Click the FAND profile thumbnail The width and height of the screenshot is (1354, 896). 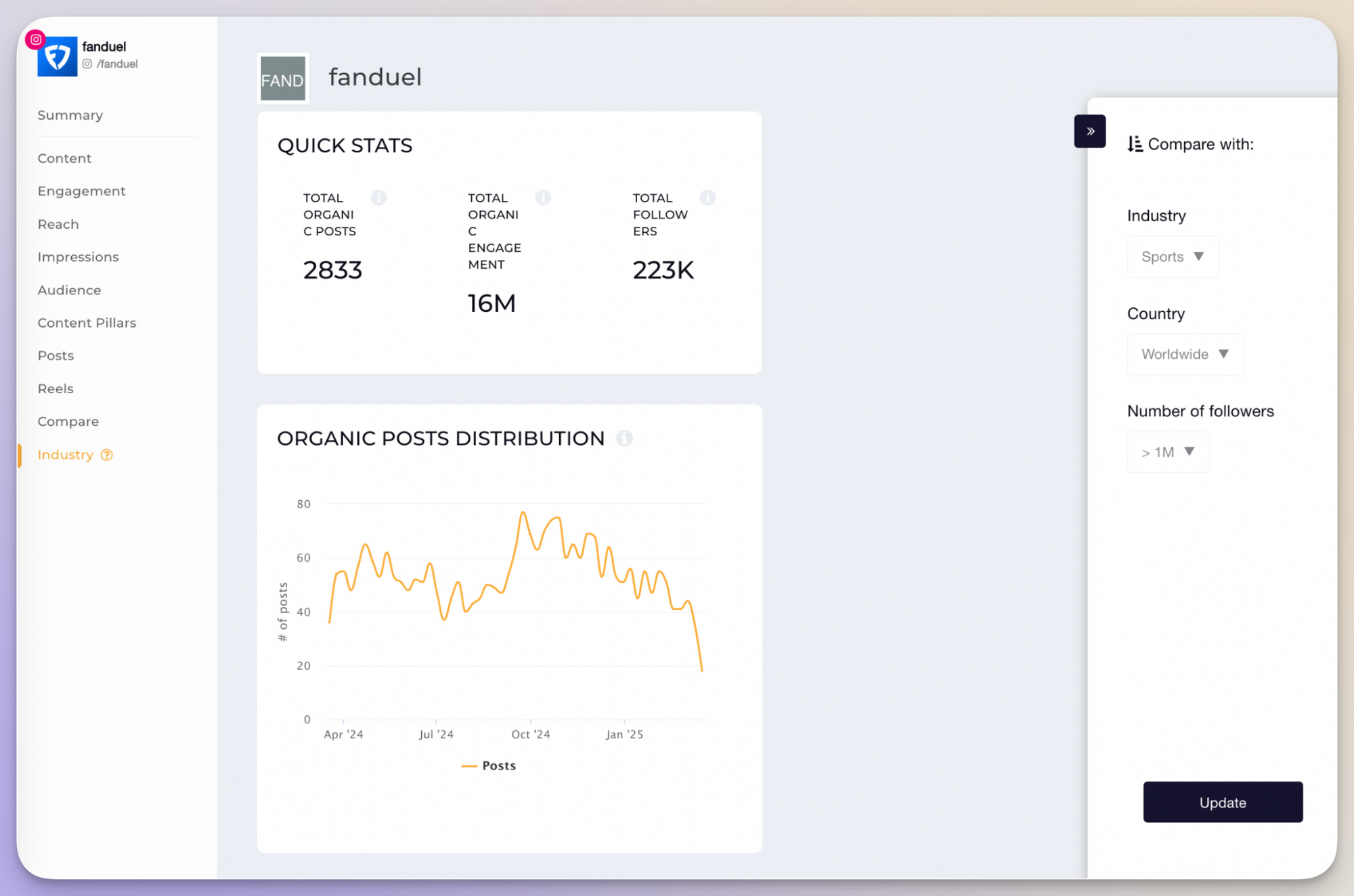point(283,79)
